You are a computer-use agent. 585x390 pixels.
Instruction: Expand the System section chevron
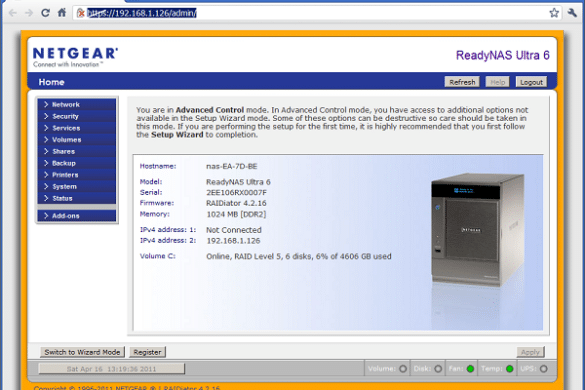tap(46, 186)
